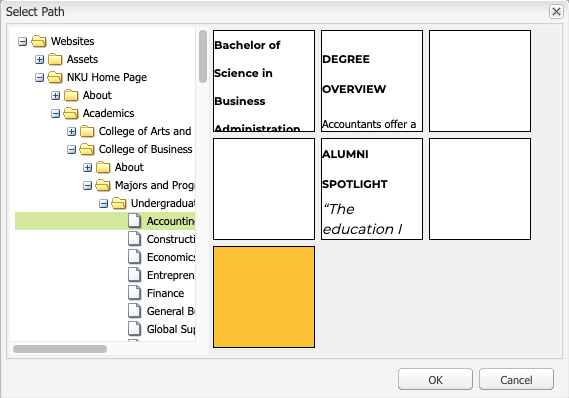Collapse College of Business node

[71, 149]
